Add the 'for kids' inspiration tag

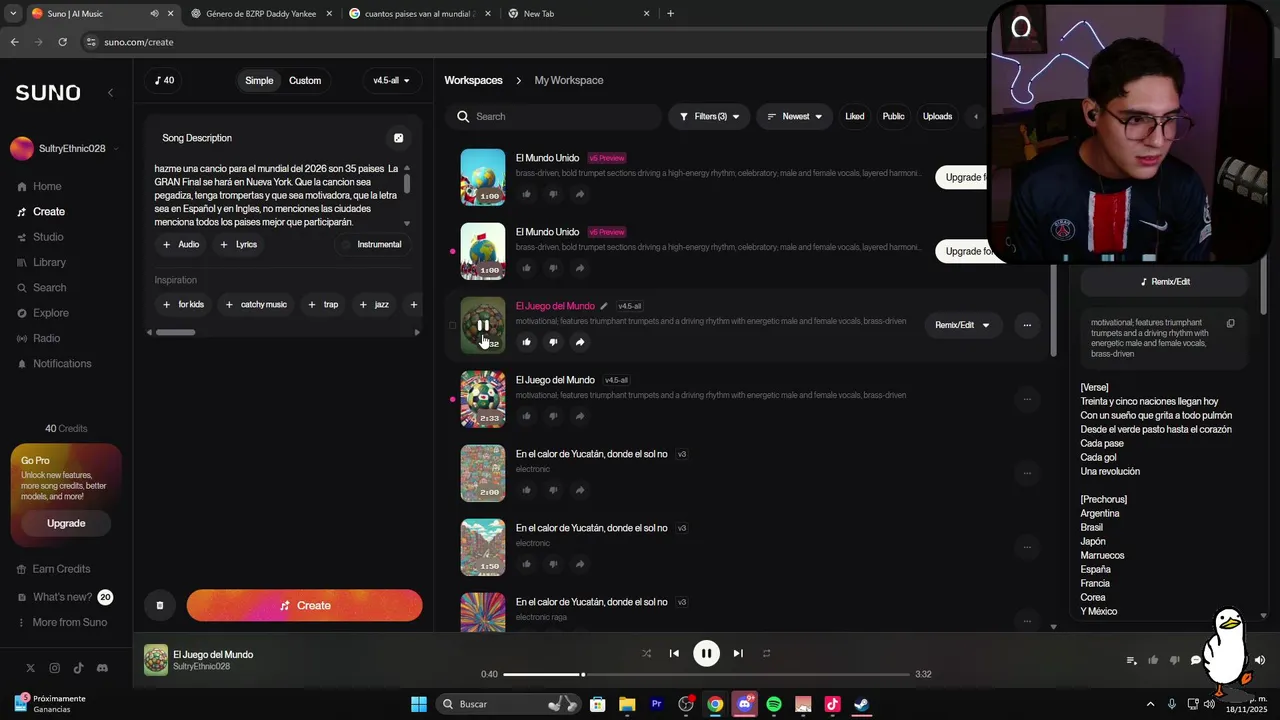183,304
